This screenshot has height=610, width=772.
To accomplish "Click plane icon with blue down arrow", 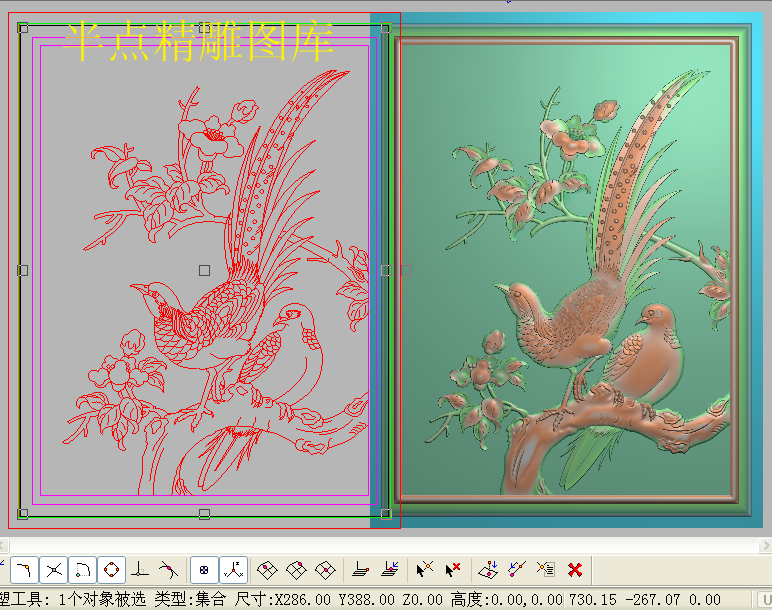I will coord(488,571).
